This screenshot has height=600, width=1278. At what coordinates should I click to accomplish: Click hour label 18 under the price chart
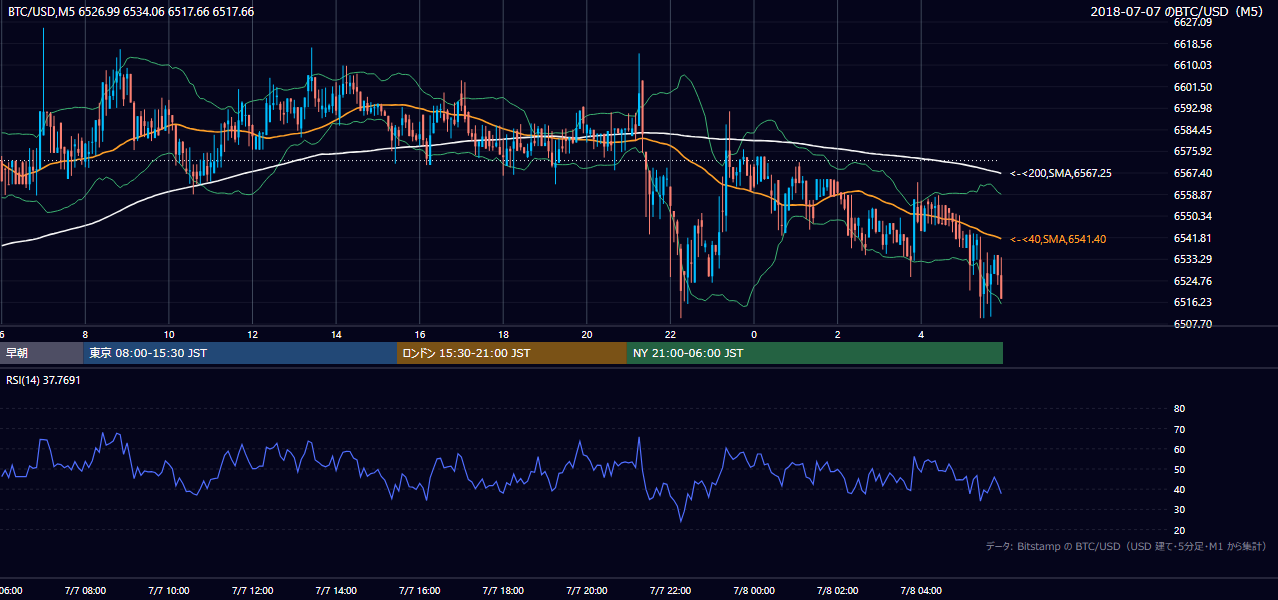pyautogui.click(x=503, y=334)
